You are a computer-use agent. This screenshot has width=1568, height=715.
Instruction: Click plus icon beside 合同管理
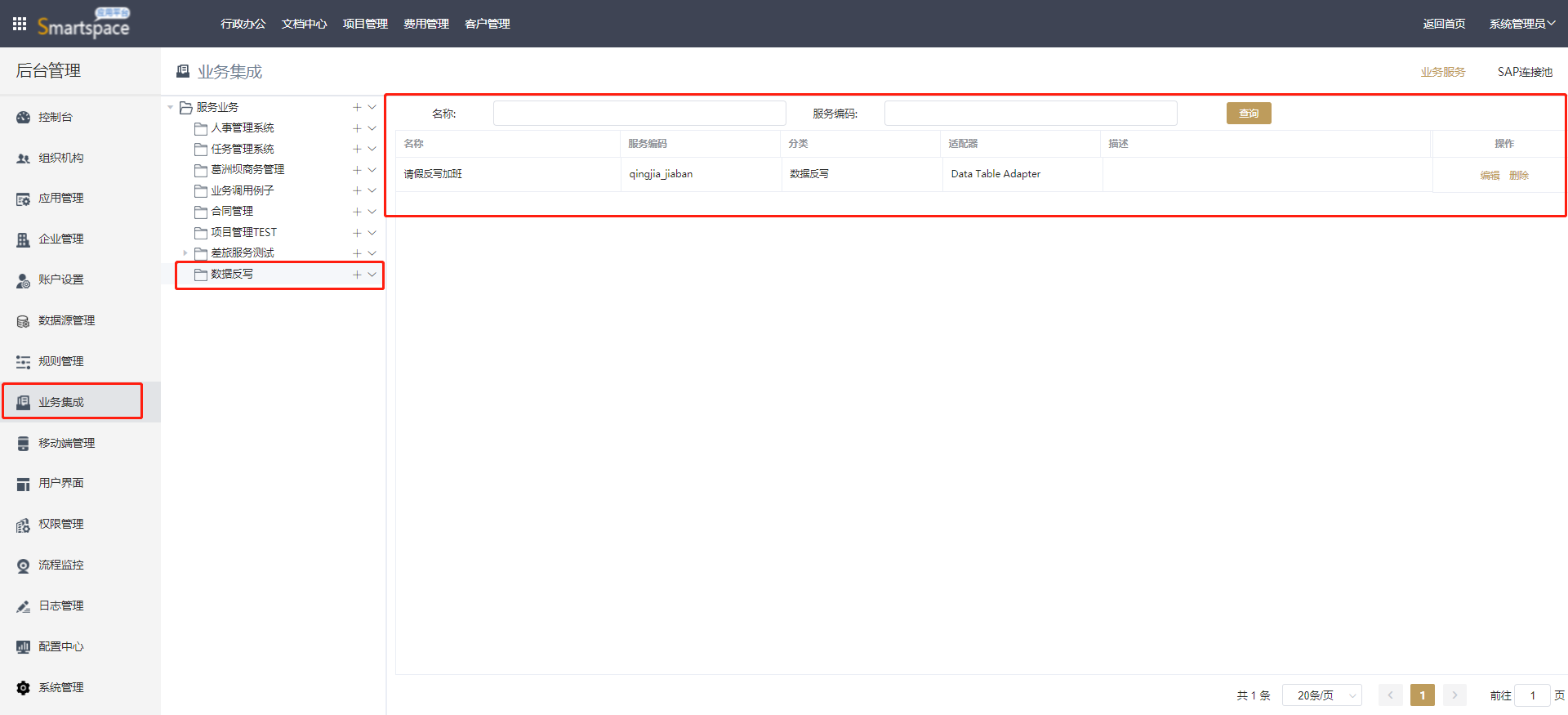357,212
